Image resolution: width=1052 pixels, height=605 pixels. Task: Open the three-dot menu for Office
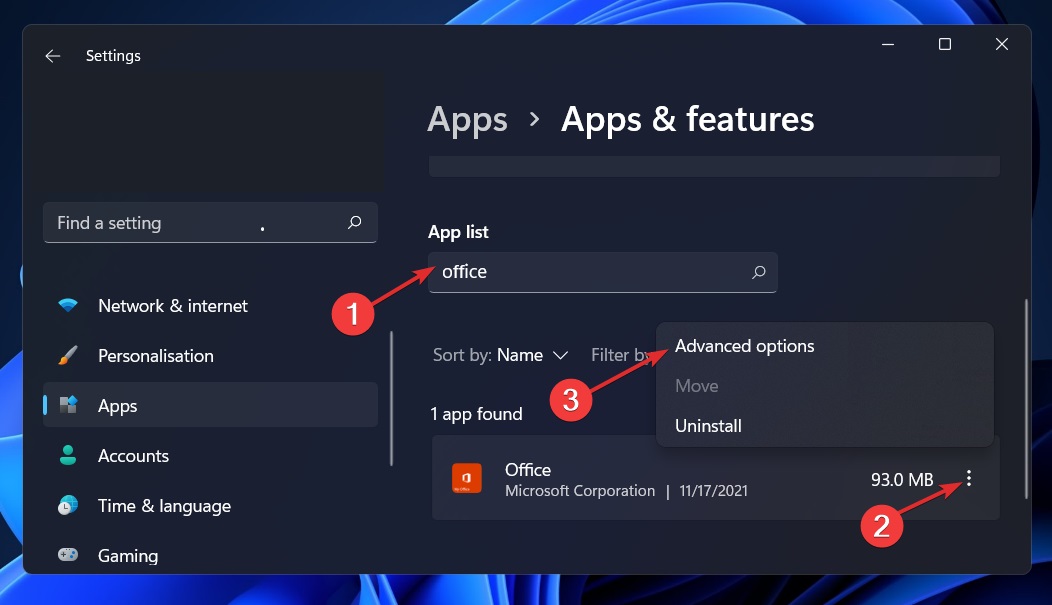(x=969, y=478)
